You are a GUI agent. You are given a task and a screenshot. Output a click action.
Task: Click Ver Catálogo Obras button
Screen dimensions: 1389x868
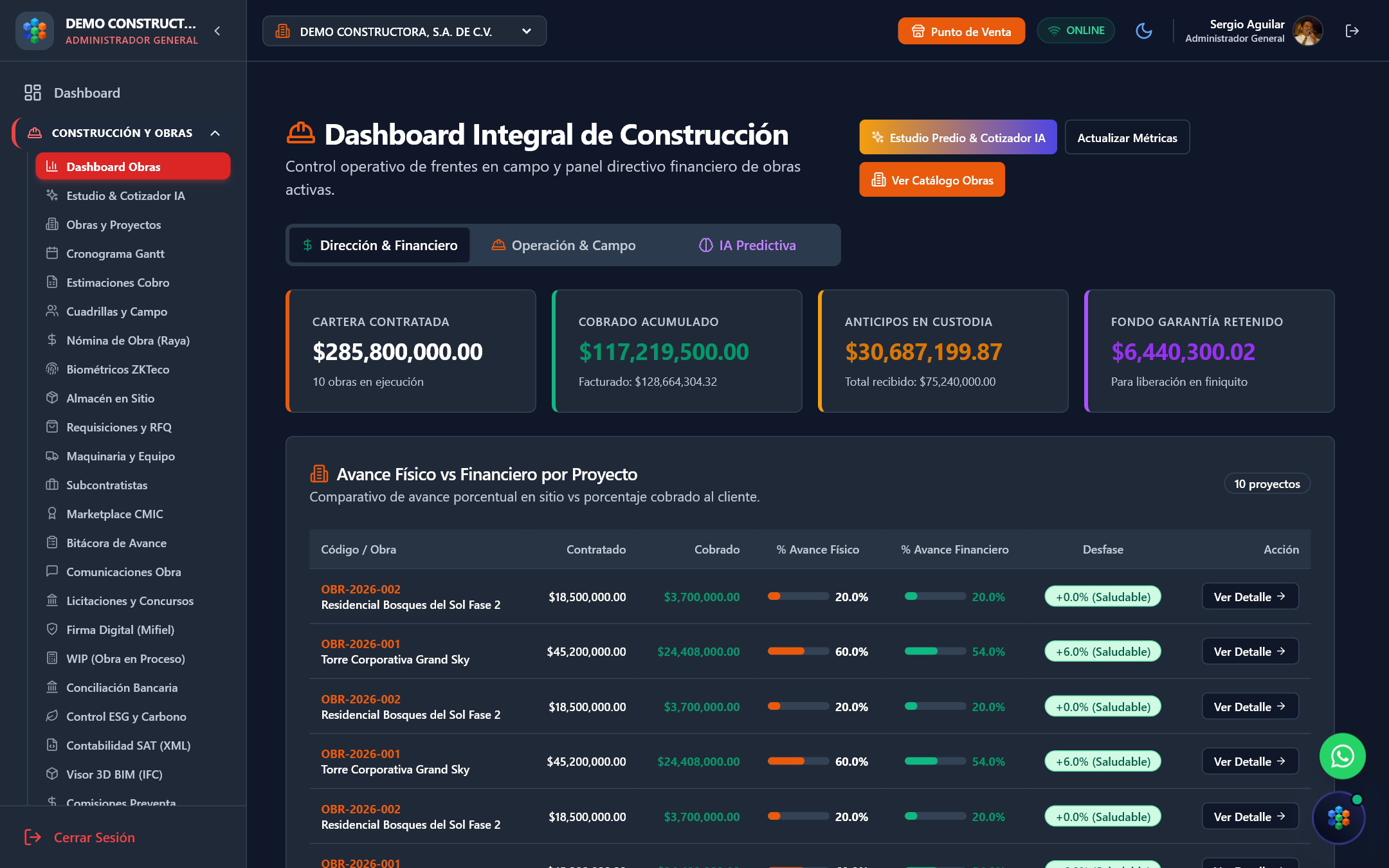[x=932, y=180]
